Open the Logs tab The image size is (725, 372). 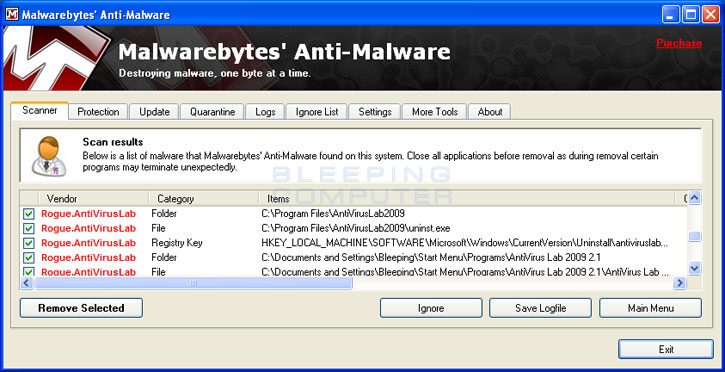coord(265,112)
